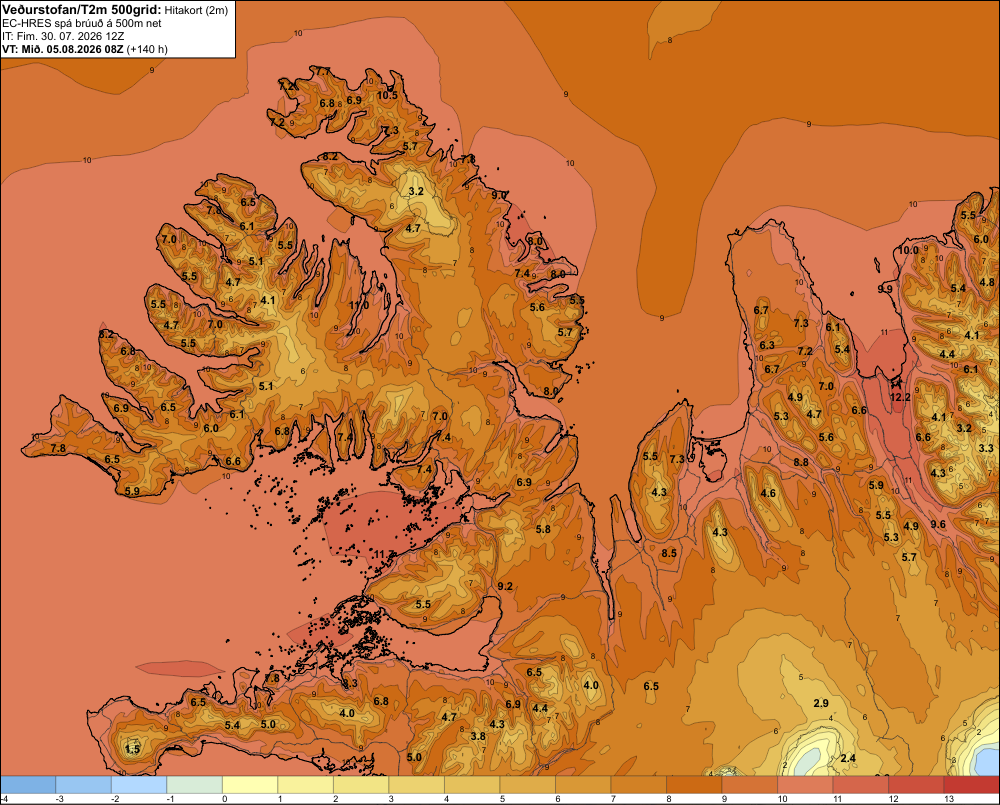Viewport: 1000px width, 805px height.
Task: Click the title text 'Veðurstofan/T2m 500grid:'
Action: click(x=82, y=9)
